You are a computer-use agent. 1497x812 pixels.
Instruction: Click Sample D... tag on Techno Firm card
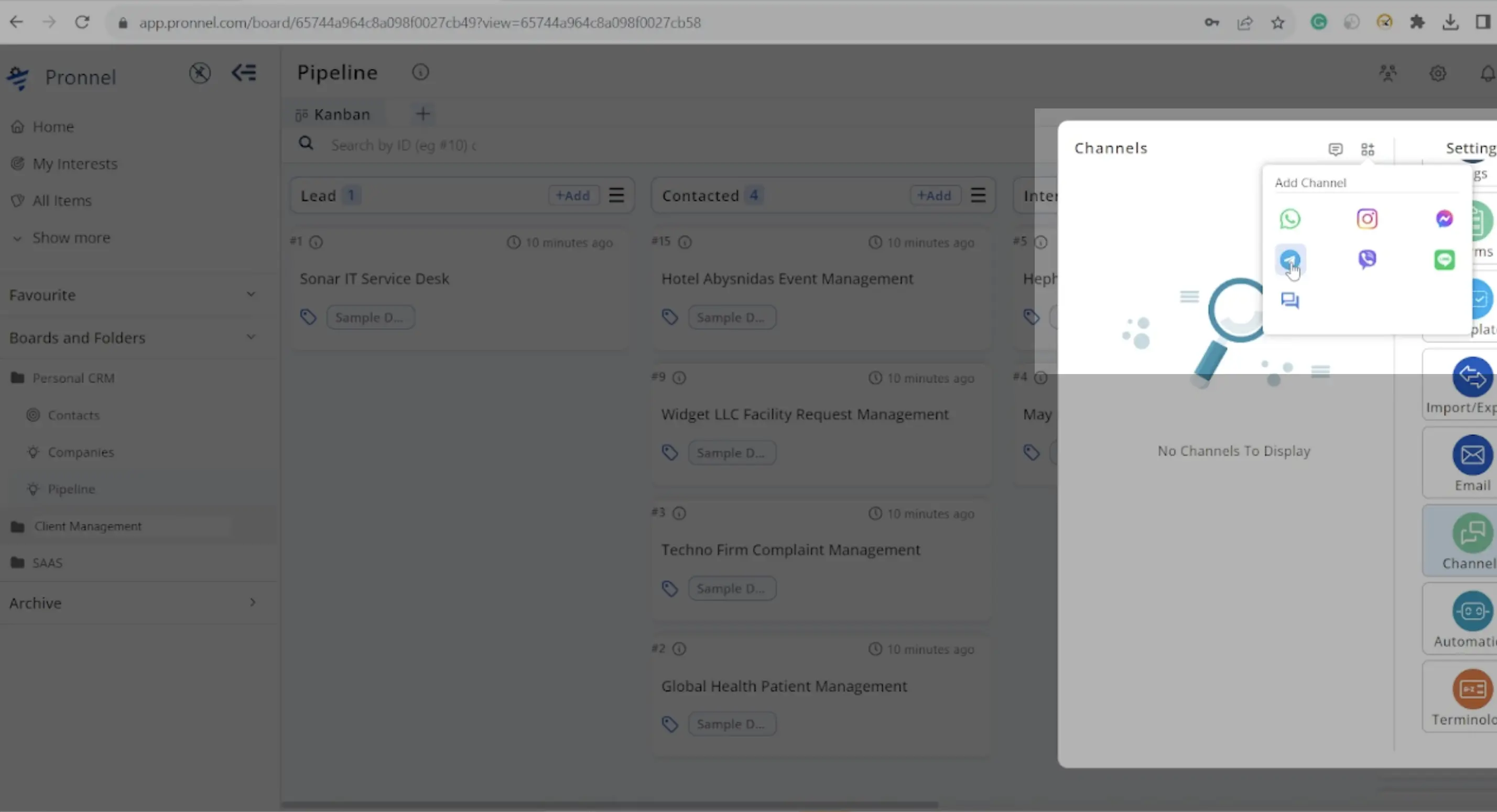tap(732, 588)
